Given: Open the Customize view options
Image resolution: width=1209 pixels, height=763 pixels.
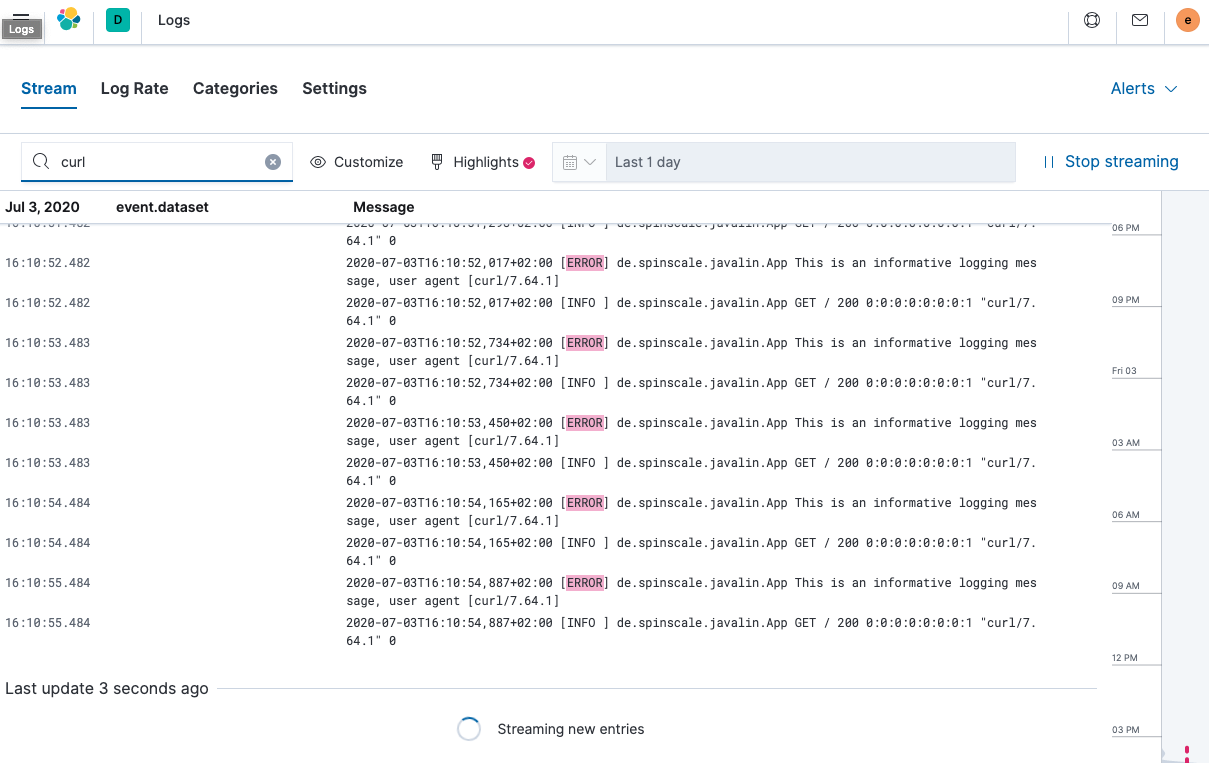Looking at the screenshot, I should [x=356, y=161].
